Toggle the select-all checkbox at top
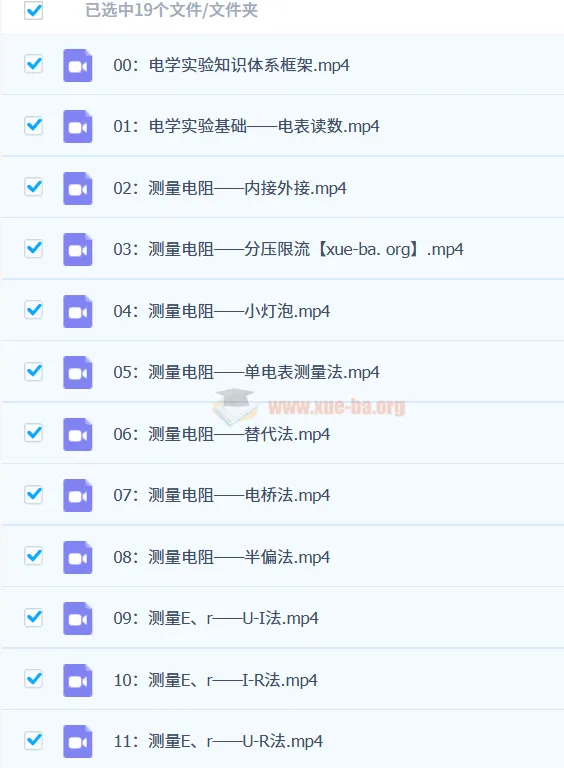Screen dimensions: 564x768 pyautogui.click(x=34, y=10)
